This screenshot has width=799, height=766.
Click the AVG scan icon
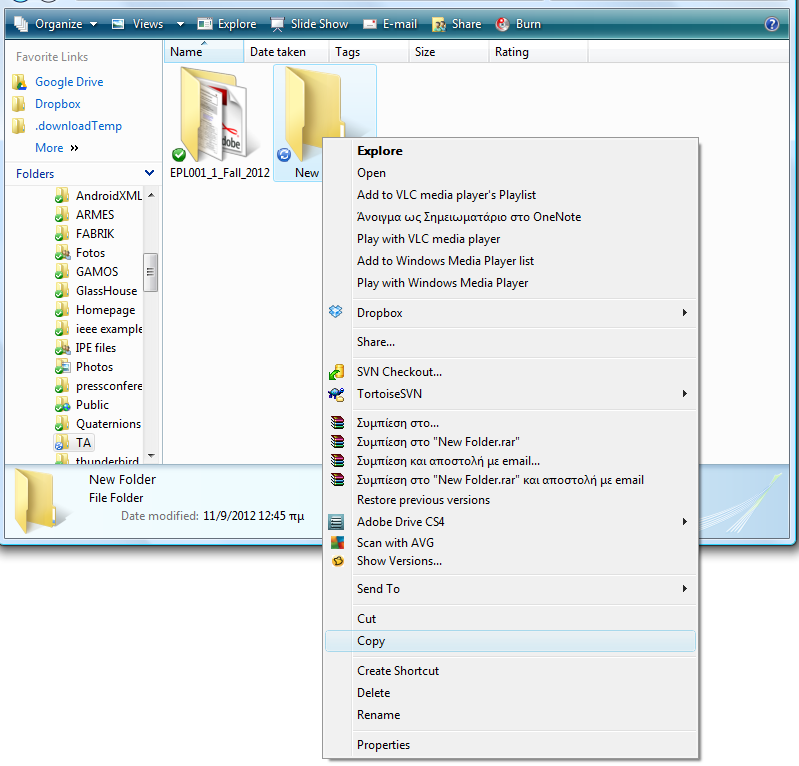(337, 543)
